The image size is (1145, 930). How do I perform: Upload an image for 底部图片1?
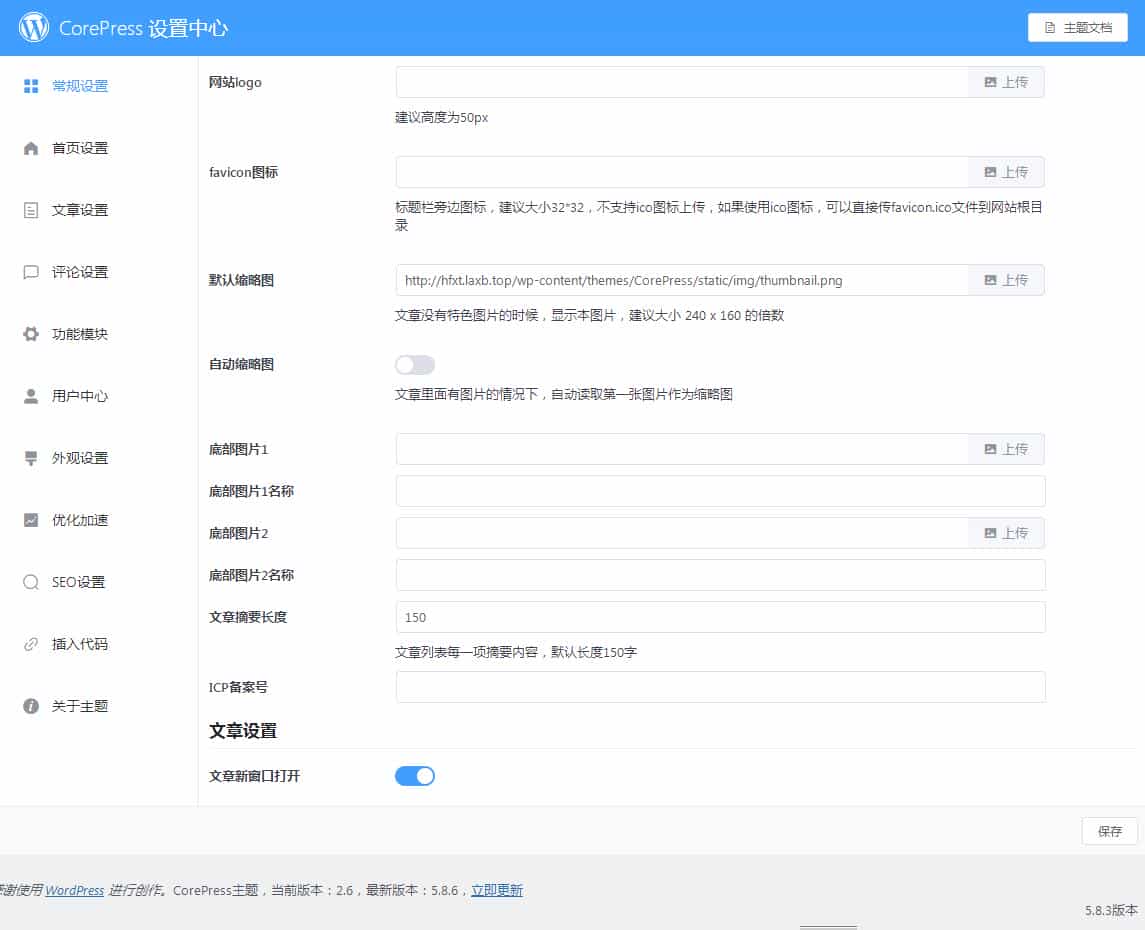pyautogui.click(x=1006, y=450)
